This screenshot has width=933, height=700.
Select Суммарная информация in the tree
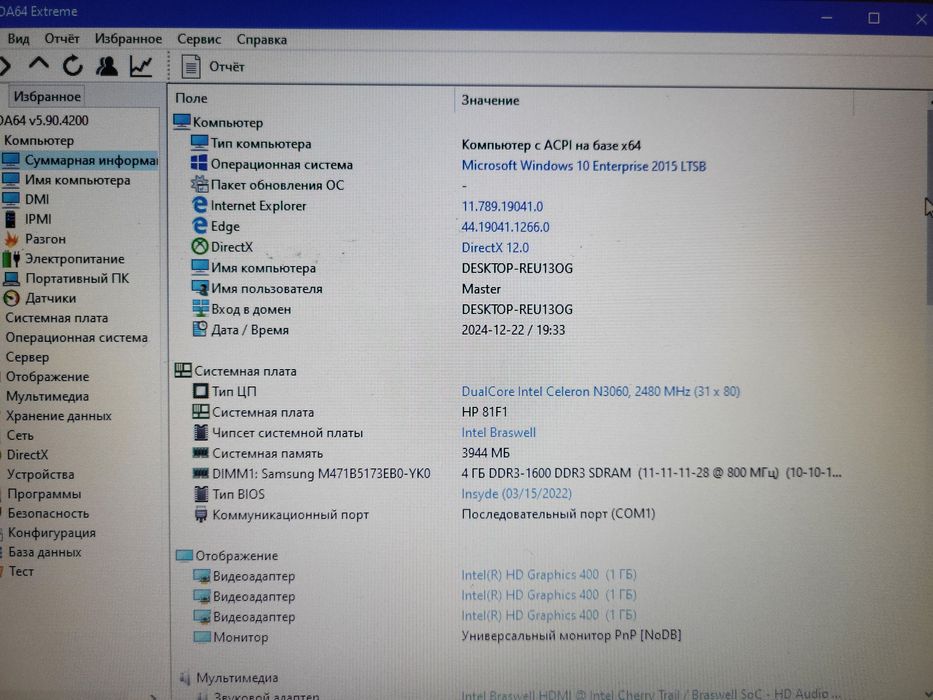click(80, 160)
